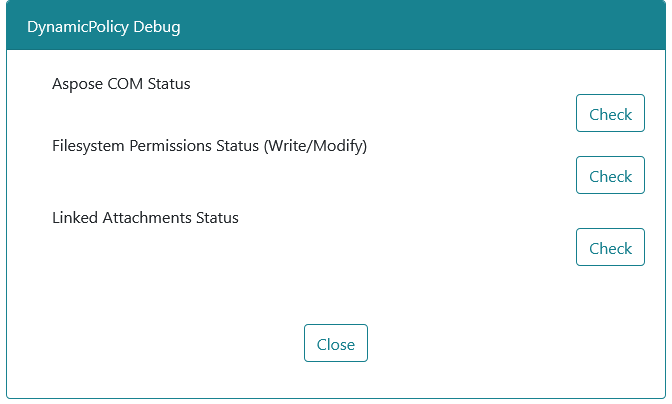
Task: Run the middle Check button
Action: tap(610, 175)
